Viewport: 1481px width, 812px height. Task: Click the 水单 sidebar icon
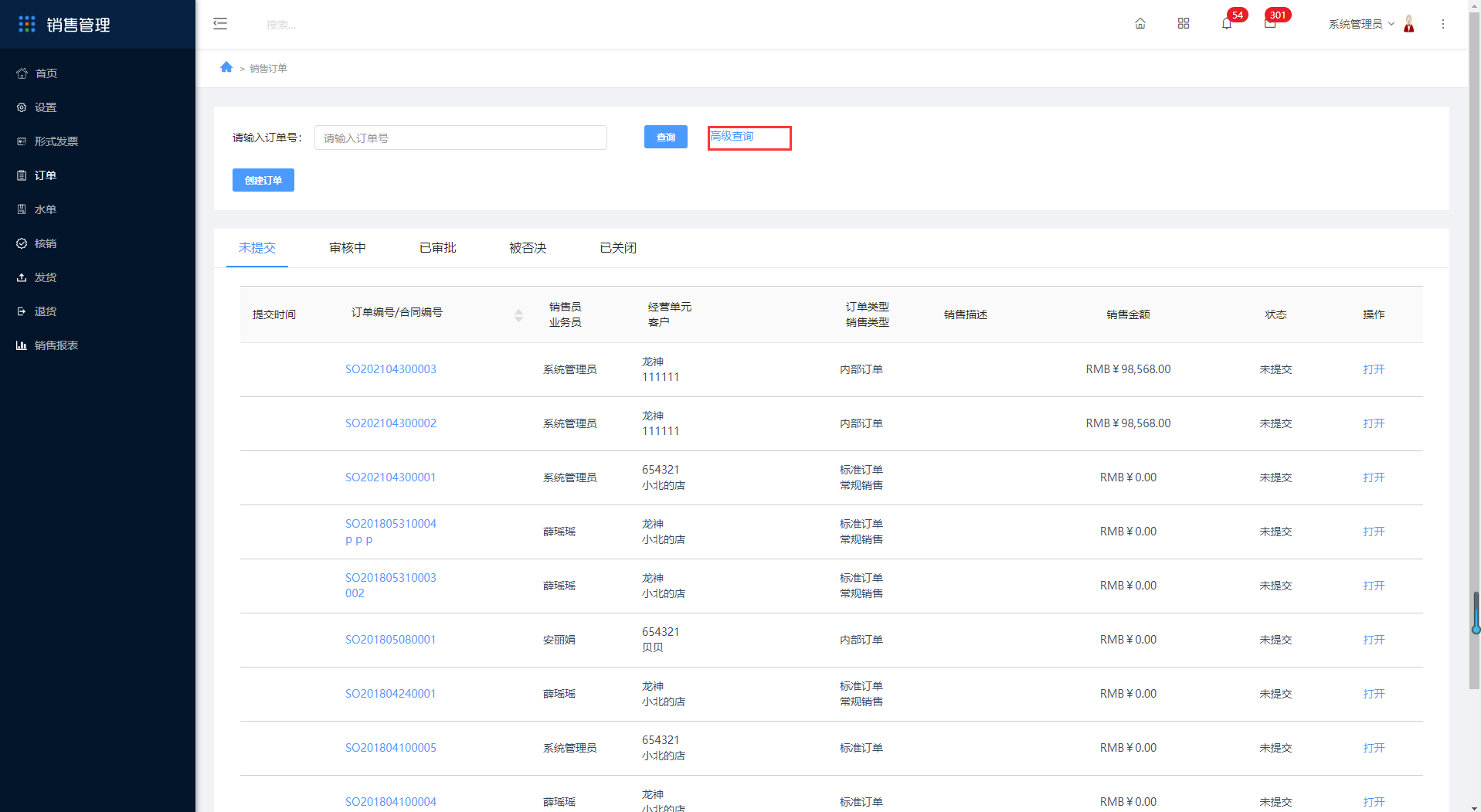22,209
